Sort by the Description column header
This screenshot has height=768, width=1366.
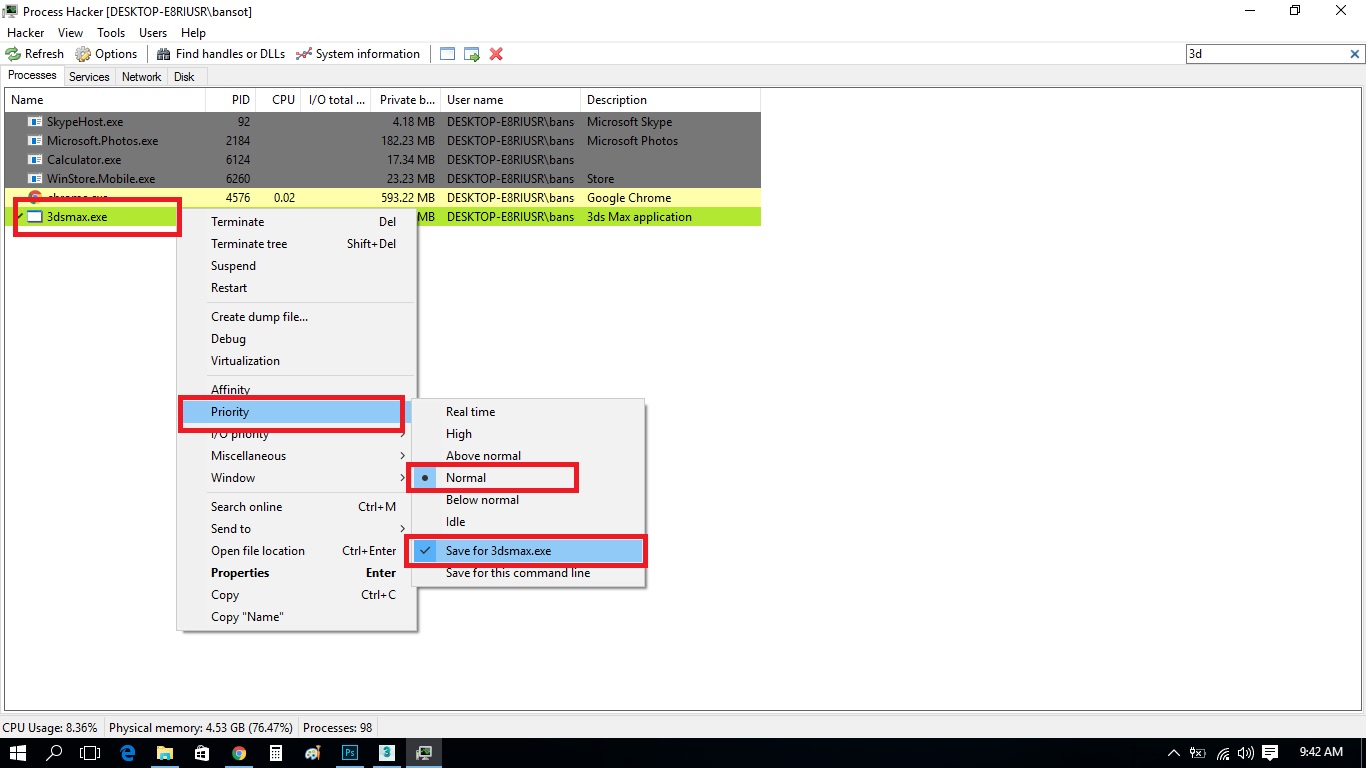[671, 100]
